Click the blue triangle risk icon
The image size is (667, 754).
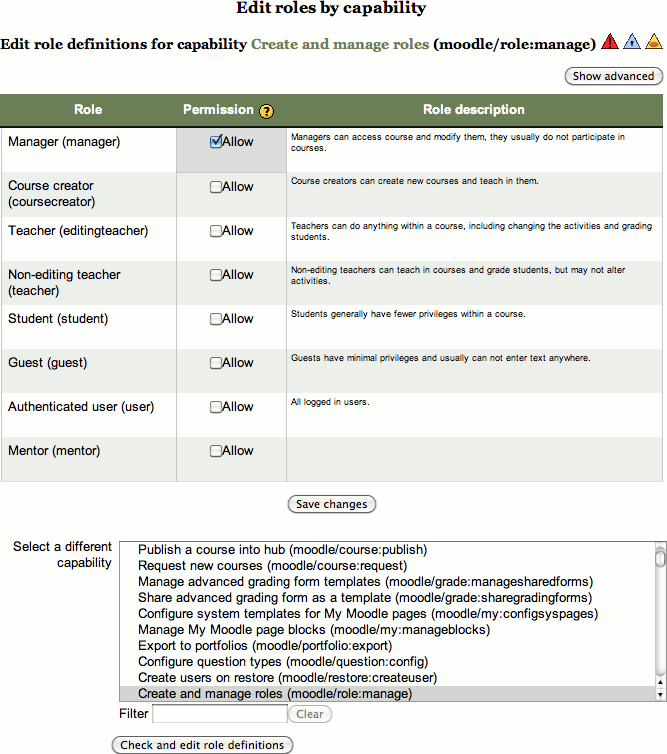(632, 42)
